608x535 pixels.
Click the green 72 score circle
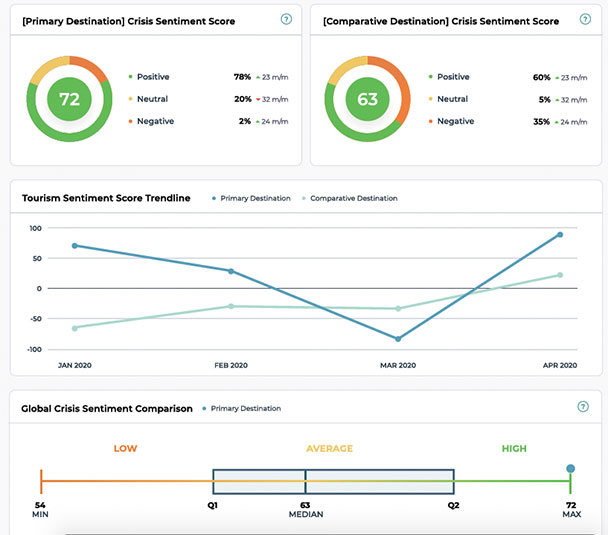(x=69, y=99)
